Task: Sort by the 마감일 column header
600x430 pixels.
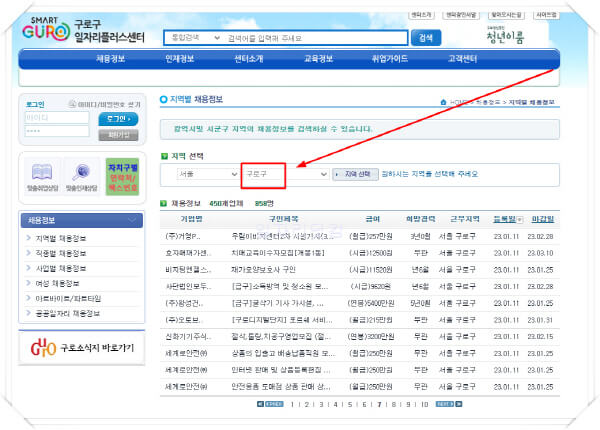Action: [x=543, y=219]
